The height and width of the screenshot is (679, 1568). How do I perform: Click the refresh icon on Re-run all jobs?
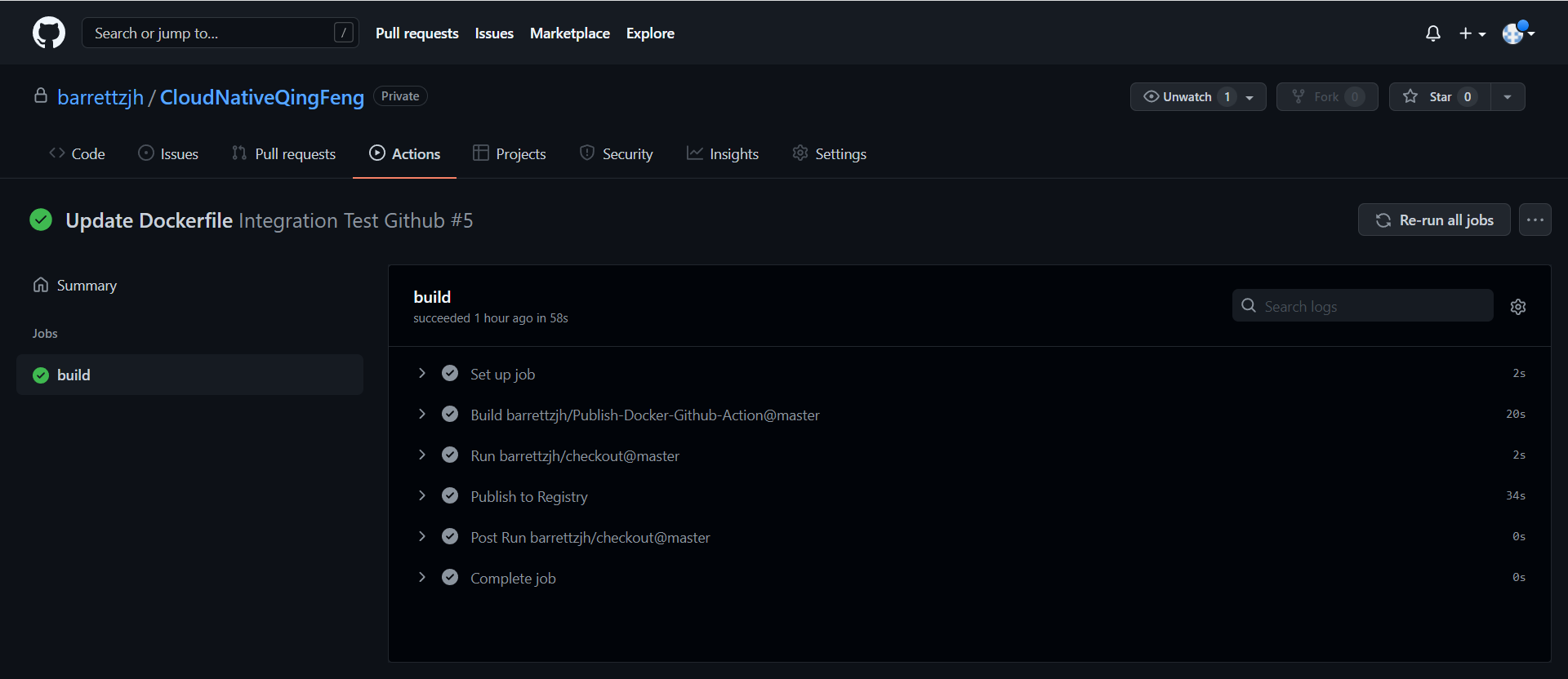point(1383,220)
